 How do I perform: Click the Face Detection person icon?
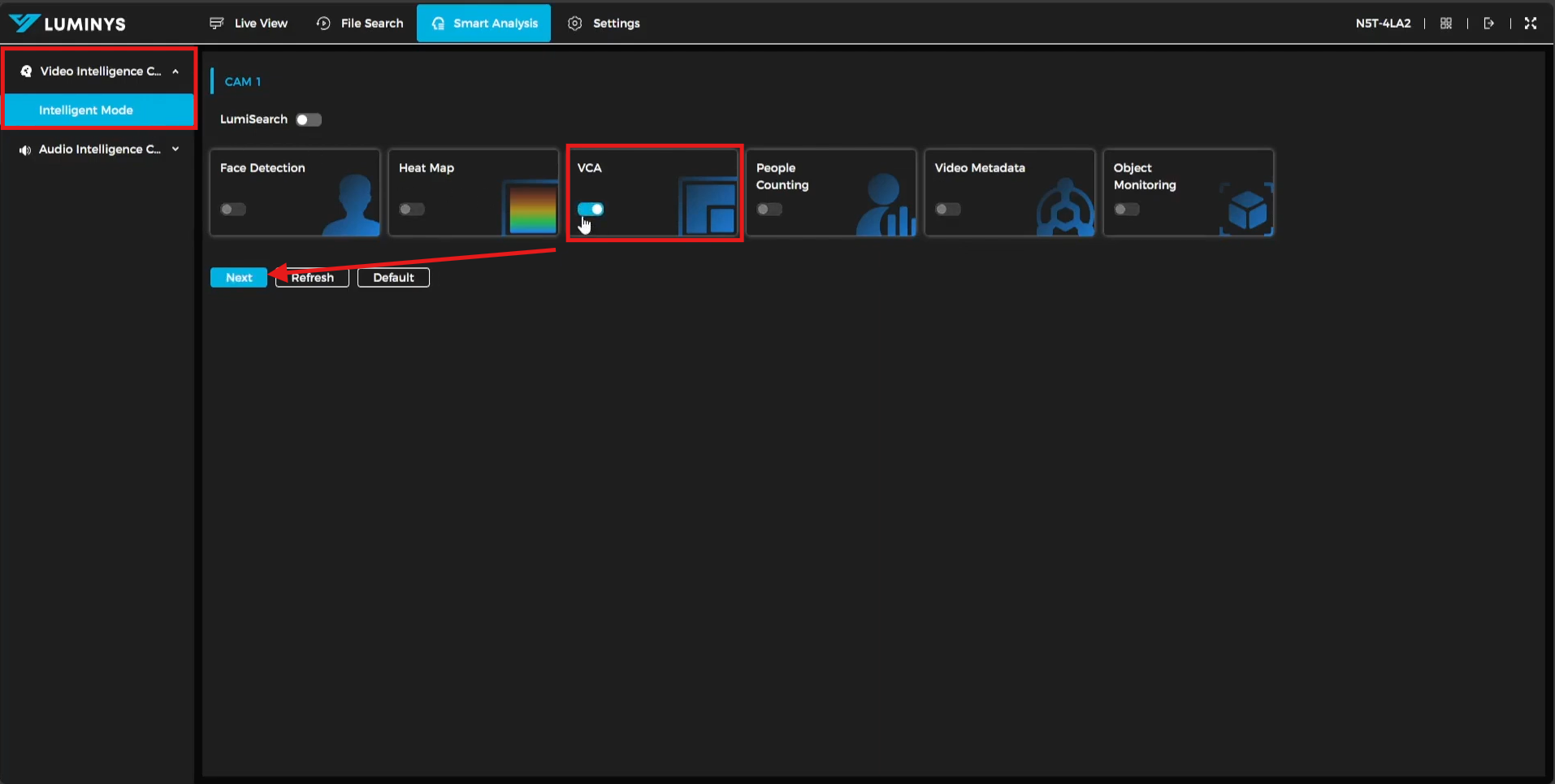click(353, 206)
